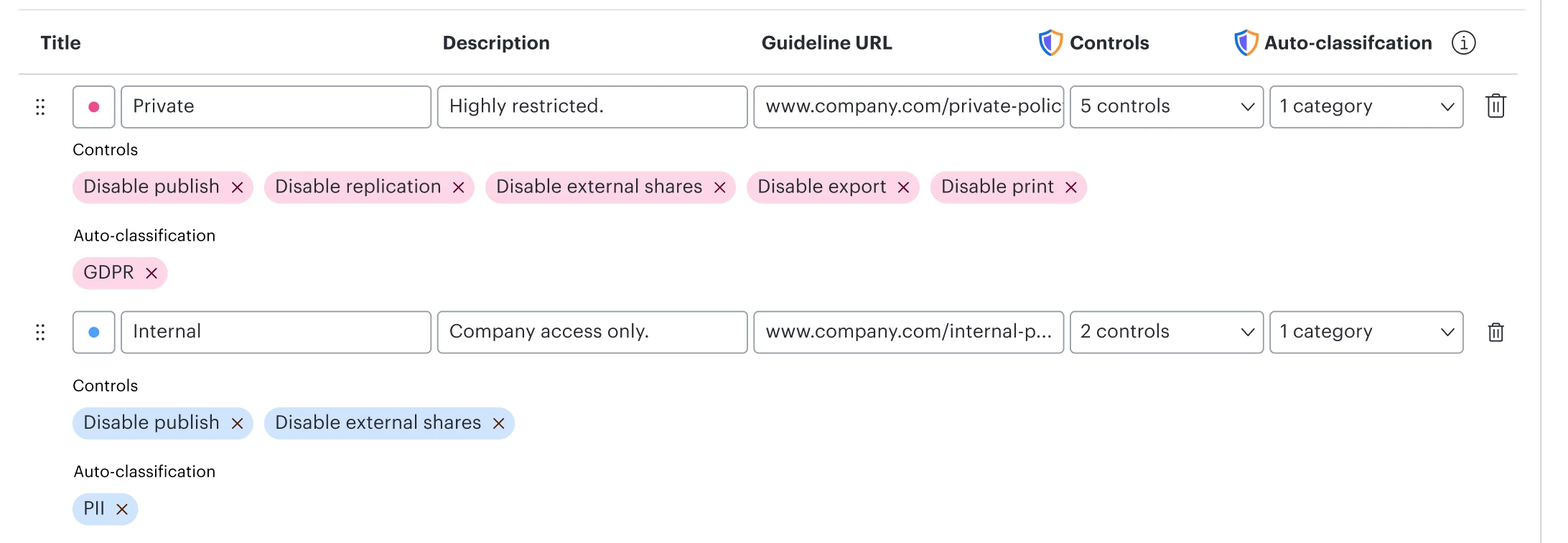Grab the Internal row drag handle
The width and height of the screenshot is (1568, 543).
pos(40,333)
